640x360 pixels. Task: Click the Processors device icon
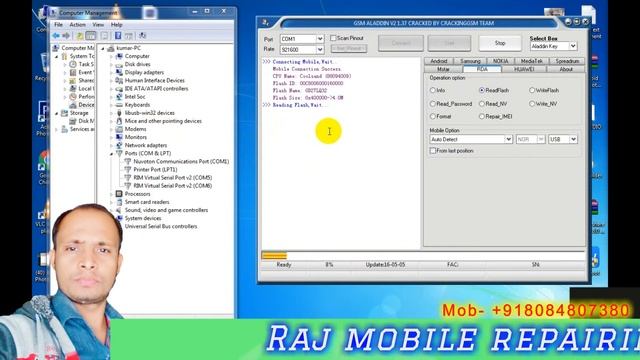(x=119, y=194)
